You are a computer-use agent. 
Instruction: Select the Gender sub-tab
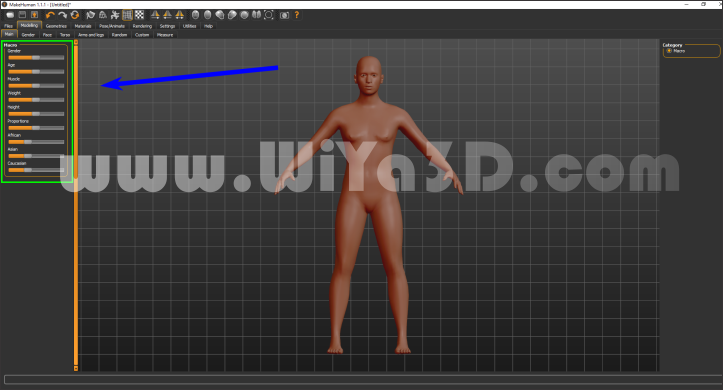click(28, 35)
